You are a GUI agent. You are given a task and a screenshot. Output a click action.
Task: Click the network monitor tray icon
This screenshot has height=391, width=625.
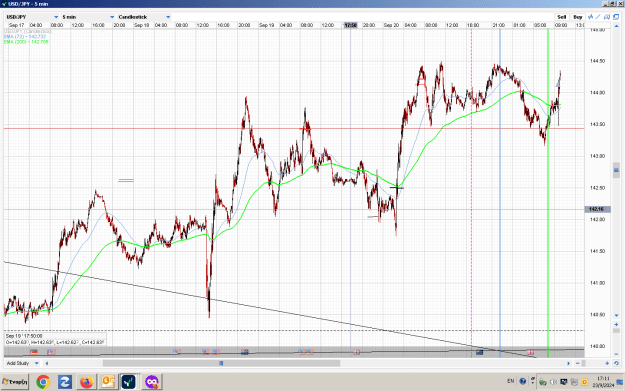coord(564,382)
